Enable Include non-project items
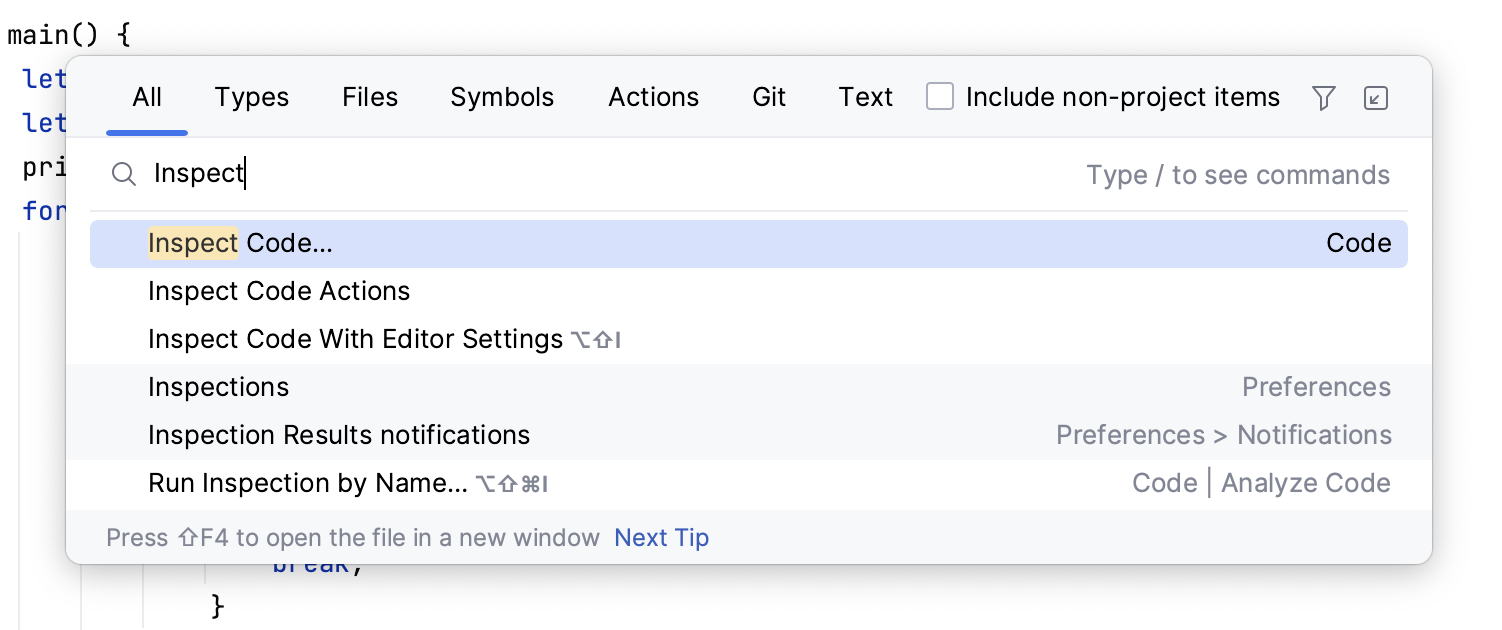Viewport: 1502px width, 630px height. click(x=939, y=97)
